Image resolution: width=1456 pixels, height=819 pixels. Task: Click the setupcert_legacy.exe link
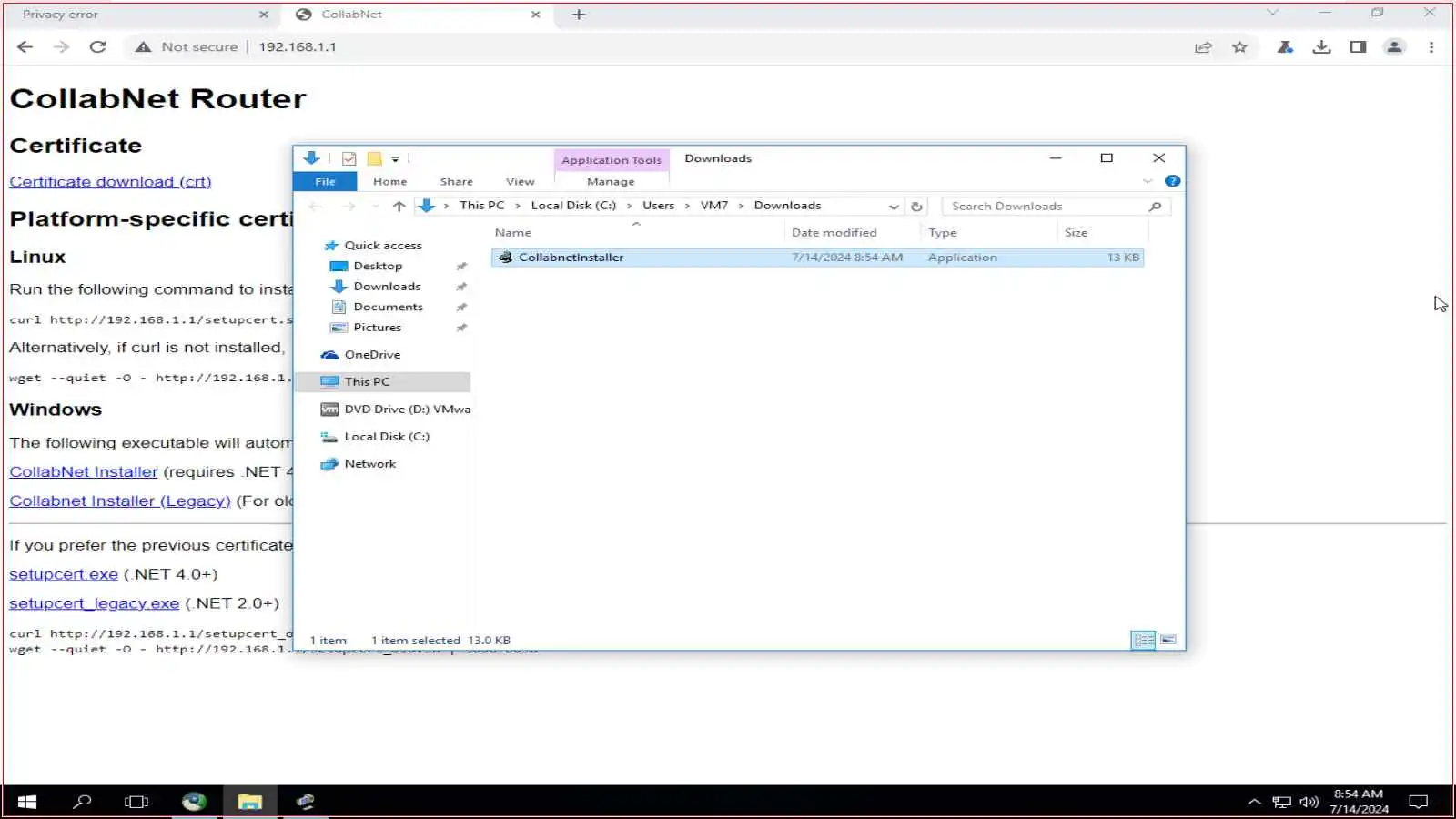coord(95,603)
